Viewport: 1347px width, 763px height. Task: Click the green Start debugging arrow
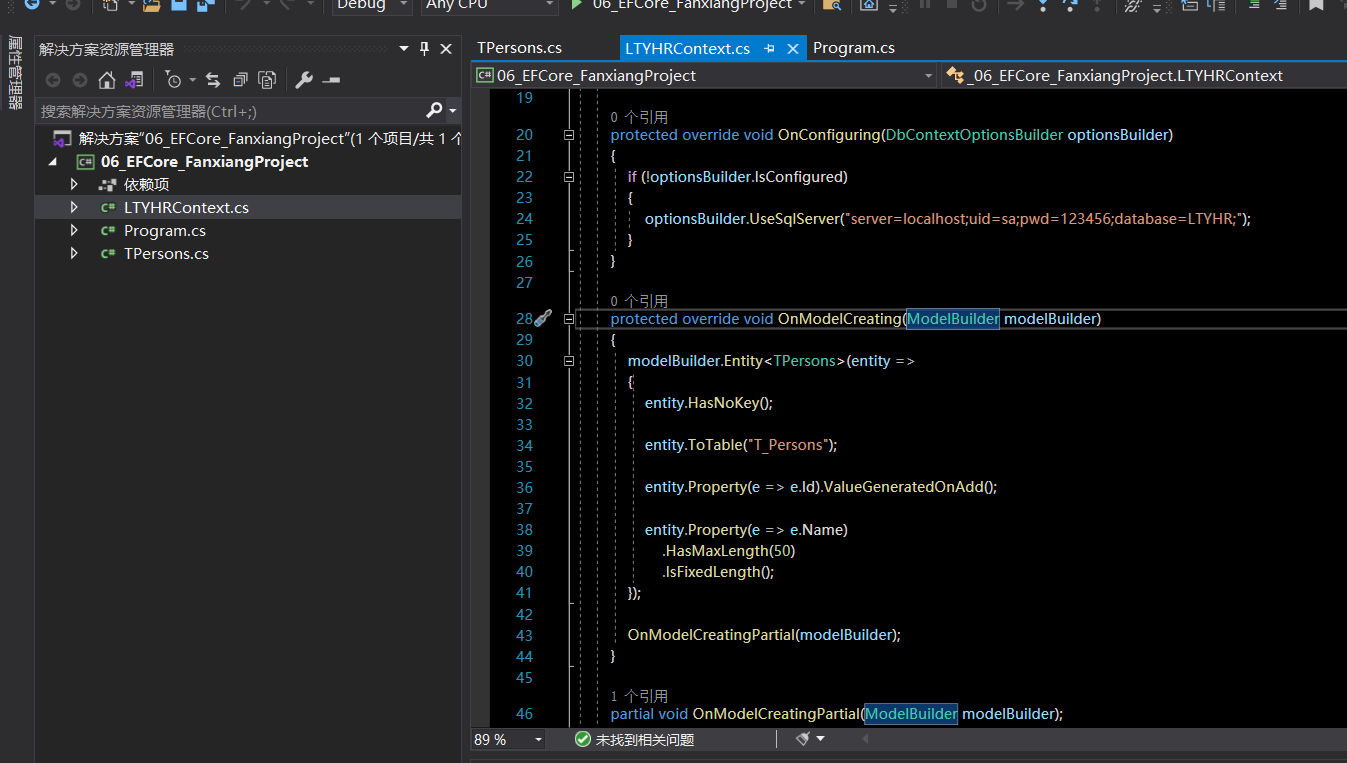(x=577, y=5)
